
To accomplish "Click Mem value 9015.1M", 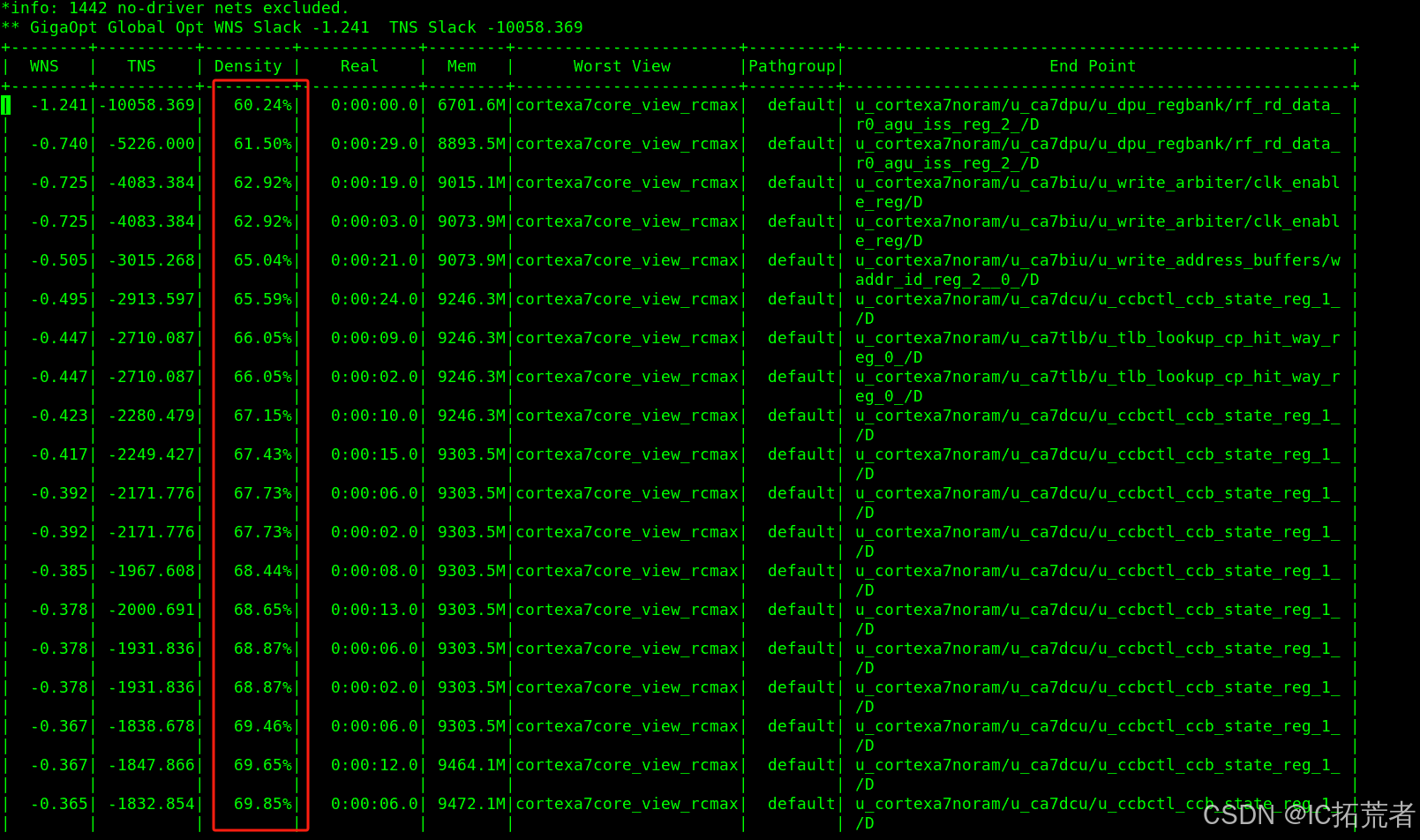I will pos(472,183).
